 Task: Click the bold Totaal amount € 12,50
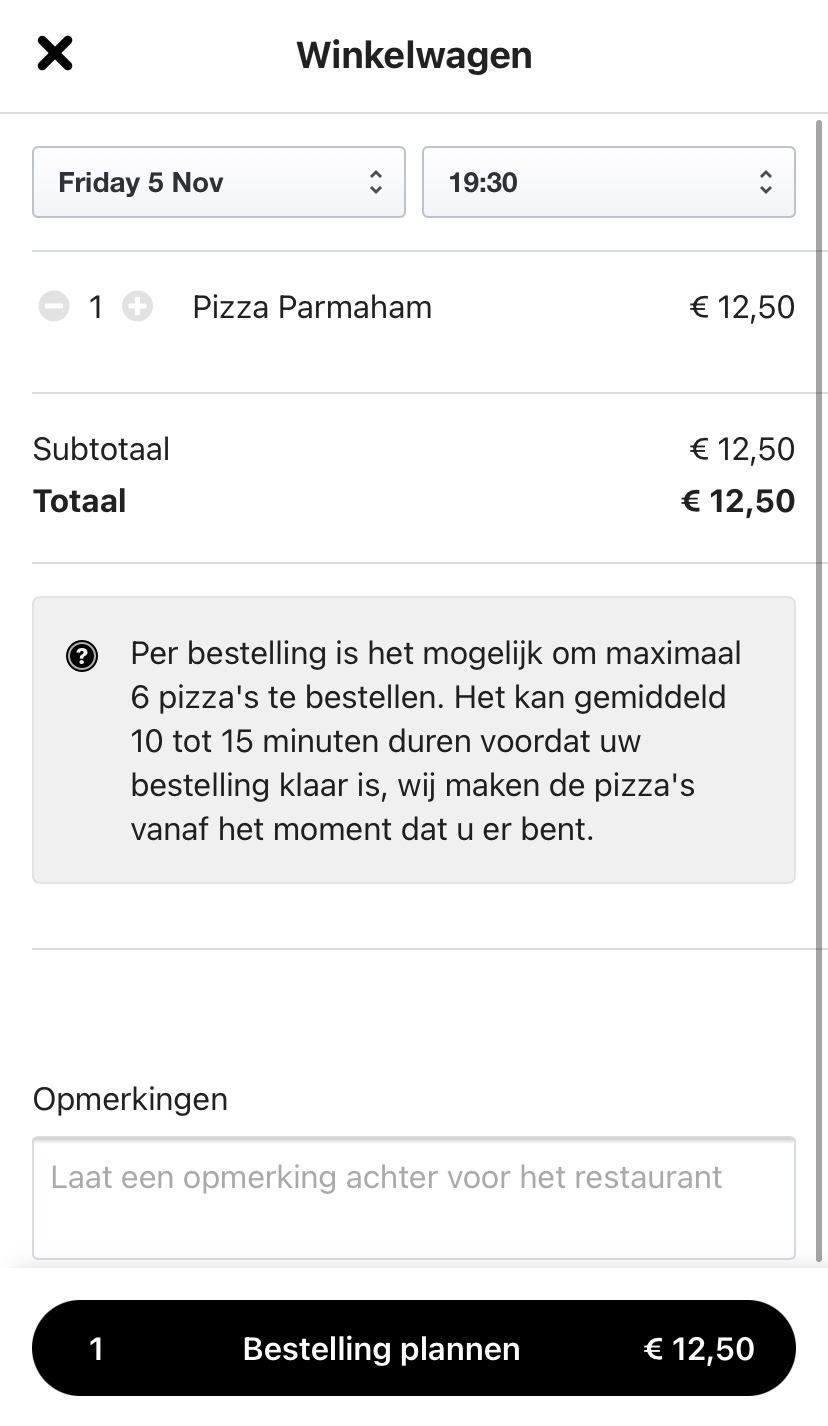click(x=738, y=501)
